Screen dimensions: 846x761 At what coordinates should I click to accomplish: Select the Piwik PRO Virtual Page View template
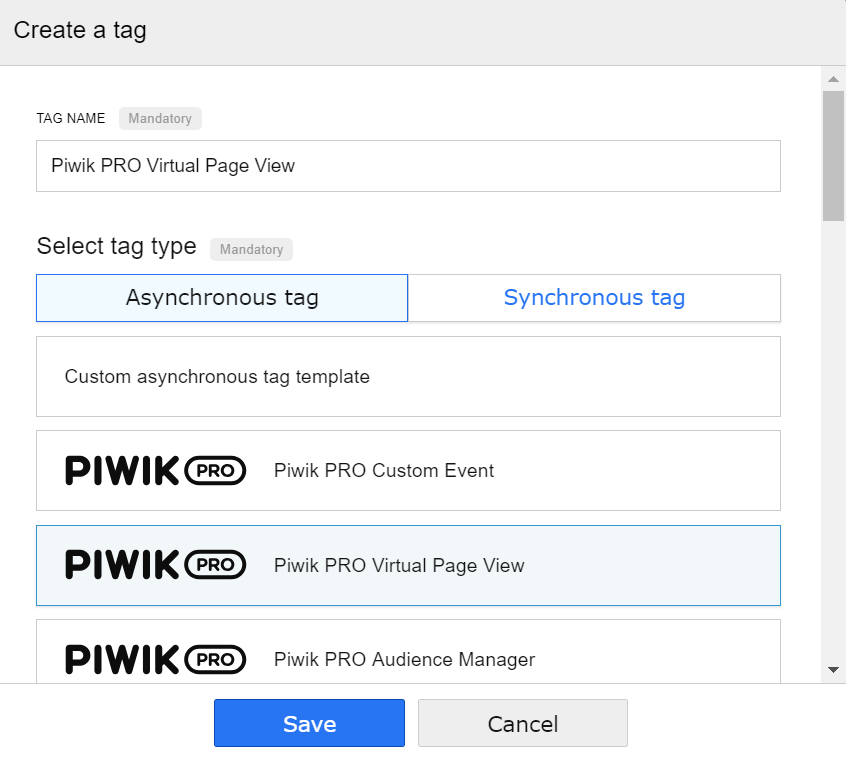[408, 566]
